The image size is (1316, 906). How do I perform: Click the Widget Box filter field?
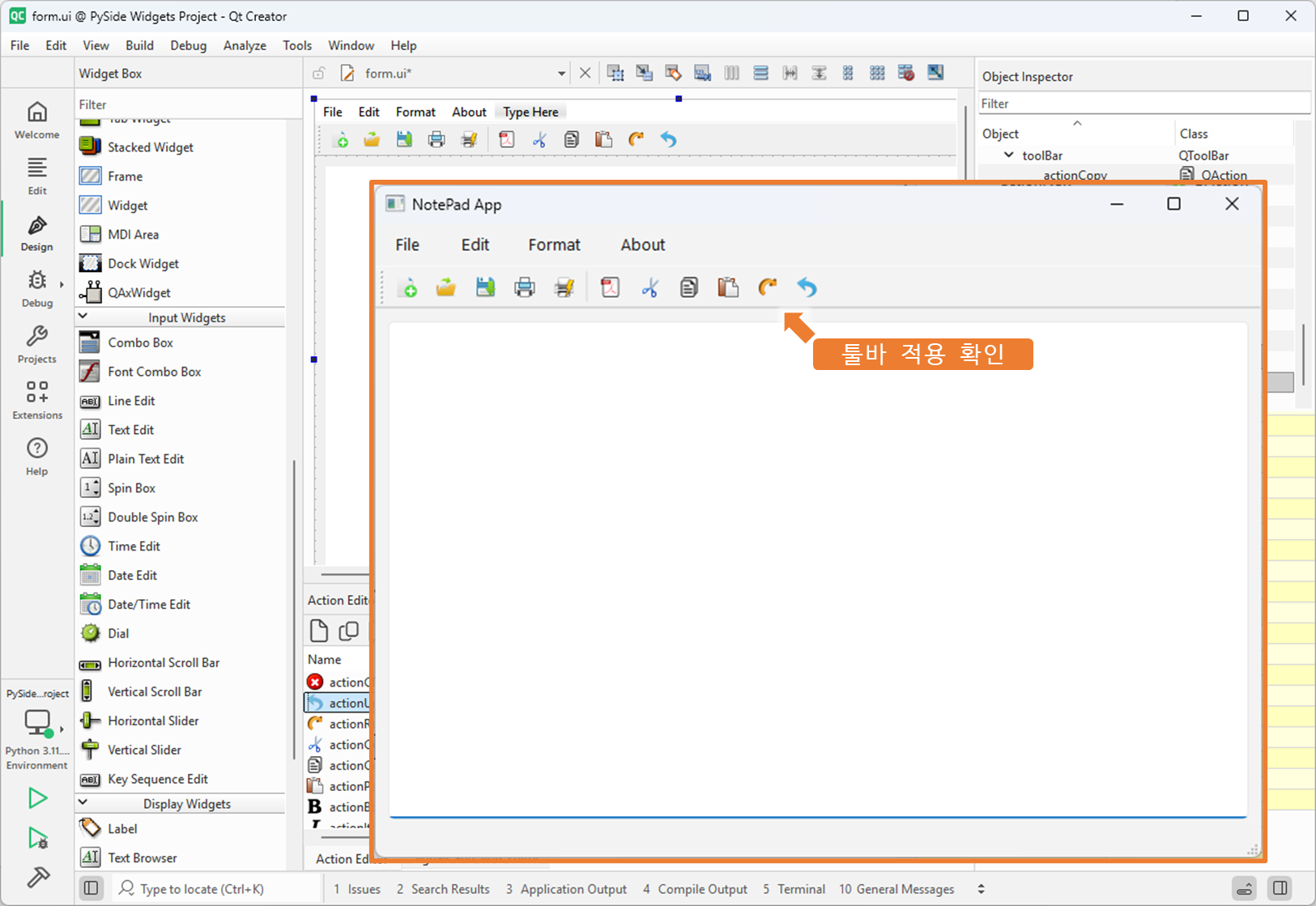click(x=188, y=104)
